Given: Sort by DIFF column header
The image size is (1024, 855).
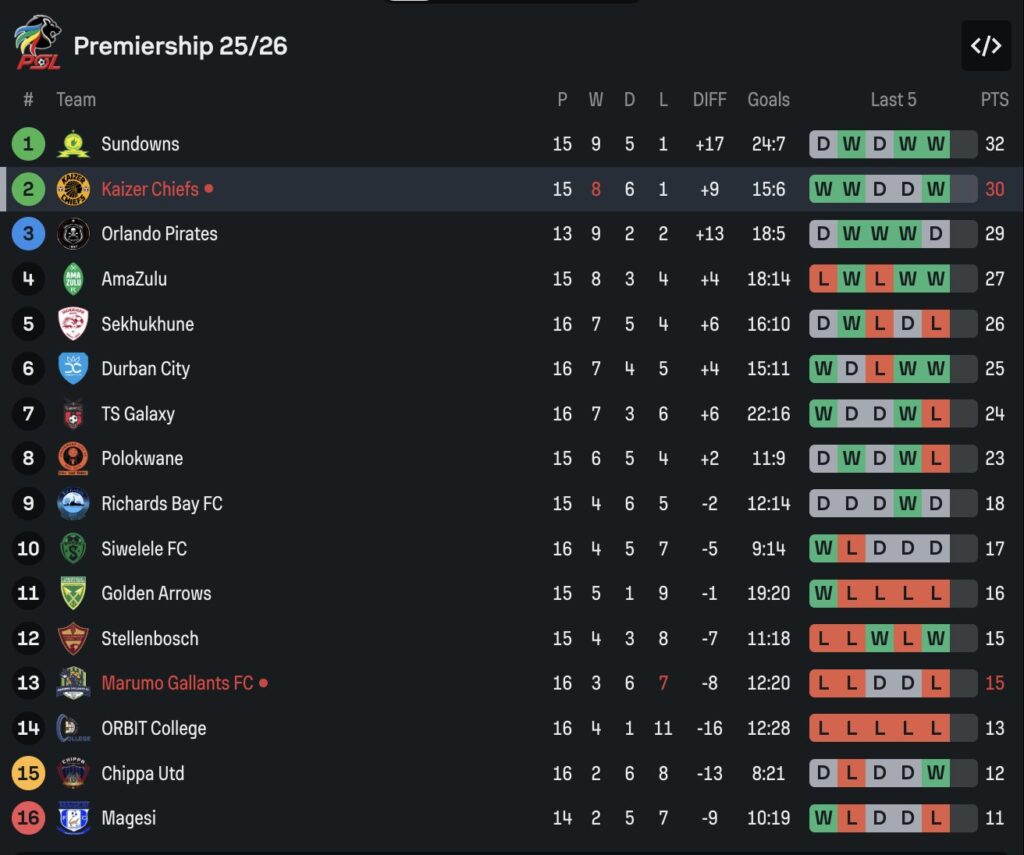Looking at the screenshot, I should [709, 100].
